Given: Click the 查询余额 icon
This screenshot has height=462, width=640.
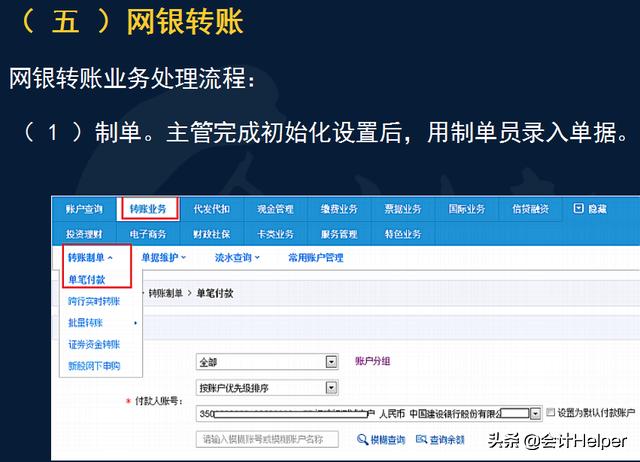Looking at the screenshot, I should pyautogui.click(x=421, y=439).
